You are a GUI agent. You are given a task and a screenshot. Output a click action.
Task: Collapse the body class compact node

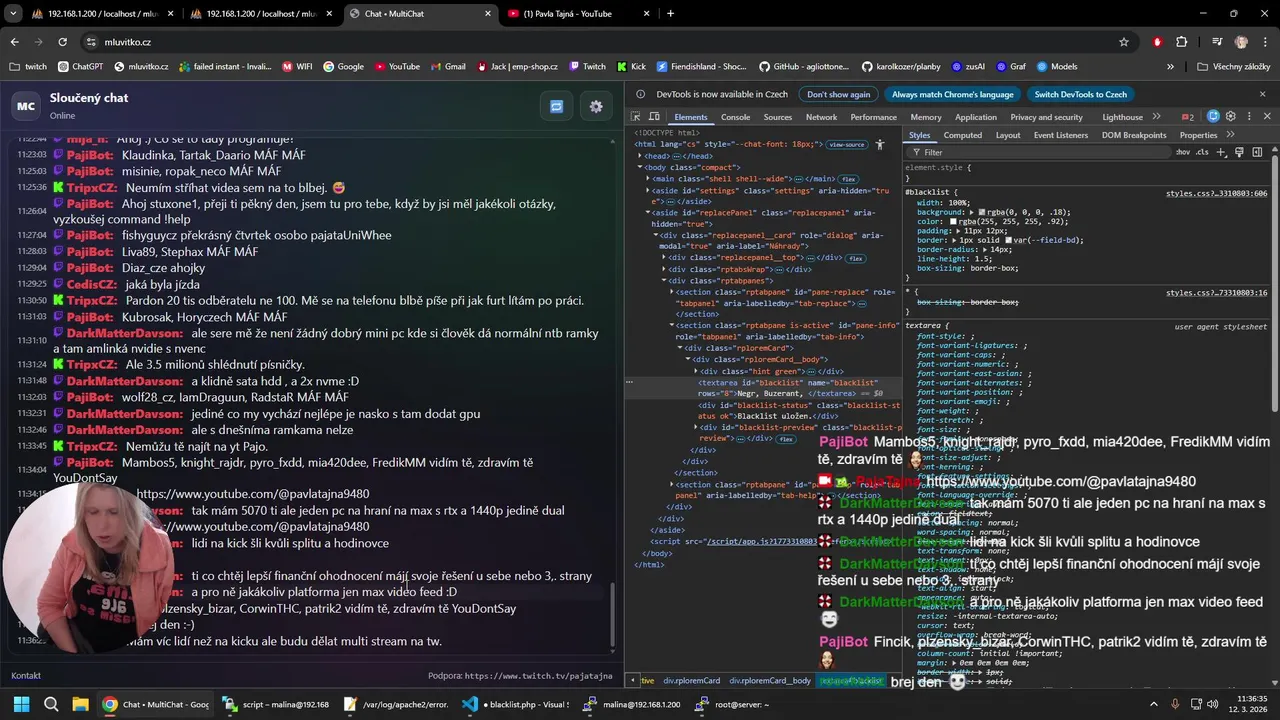641,167
